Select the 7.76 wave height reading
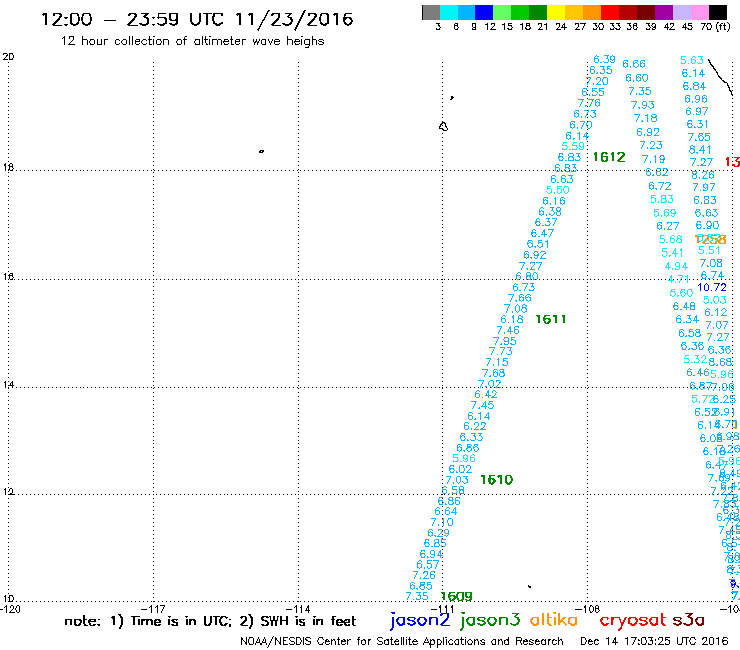Viewport: 740px width, 650px height. (x=589, y=103)
